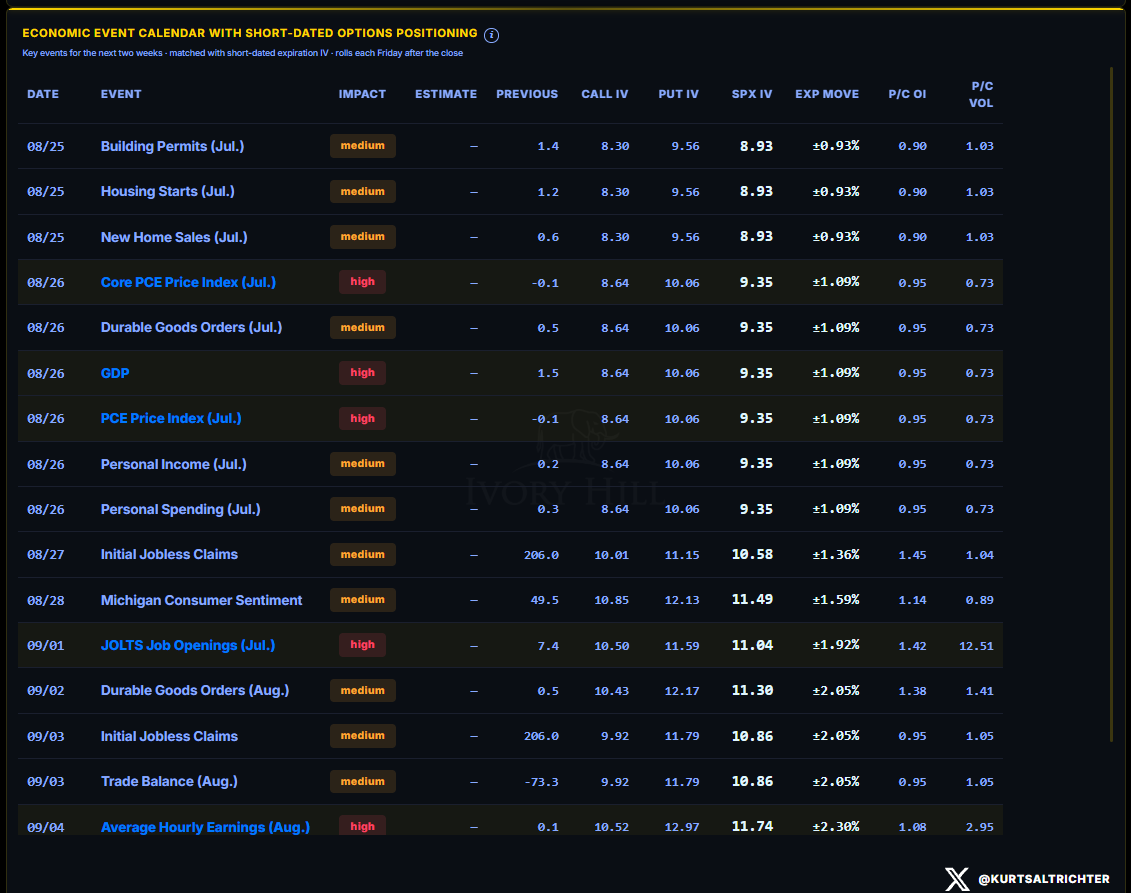The width and height of the screenshot is (1131, 893).
Task: Select Initial Jobless Claims on 08/27
Action: click(x=169, y=554)
